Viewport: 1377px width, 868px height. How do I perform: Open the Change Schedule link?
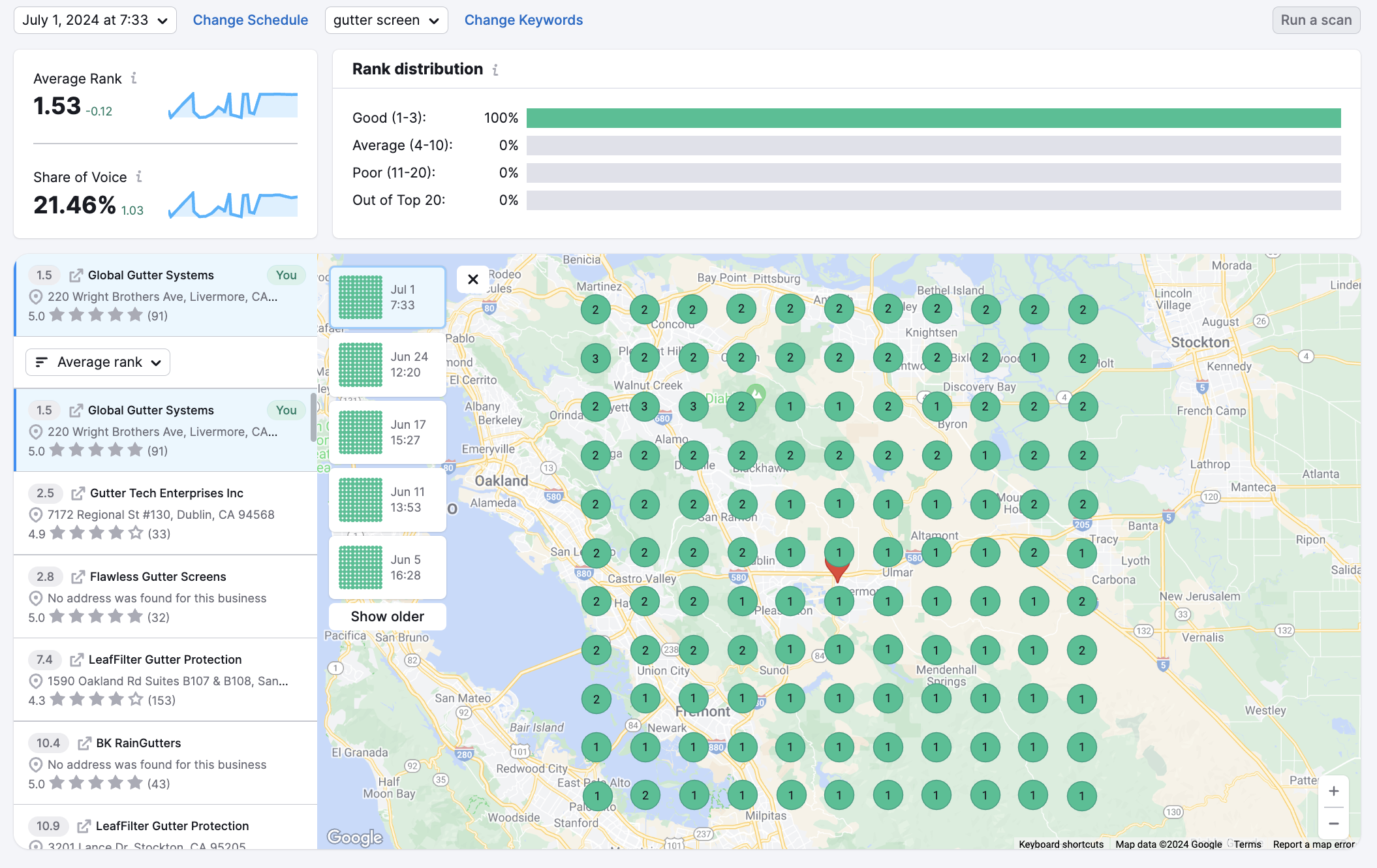tap(251, 20)
